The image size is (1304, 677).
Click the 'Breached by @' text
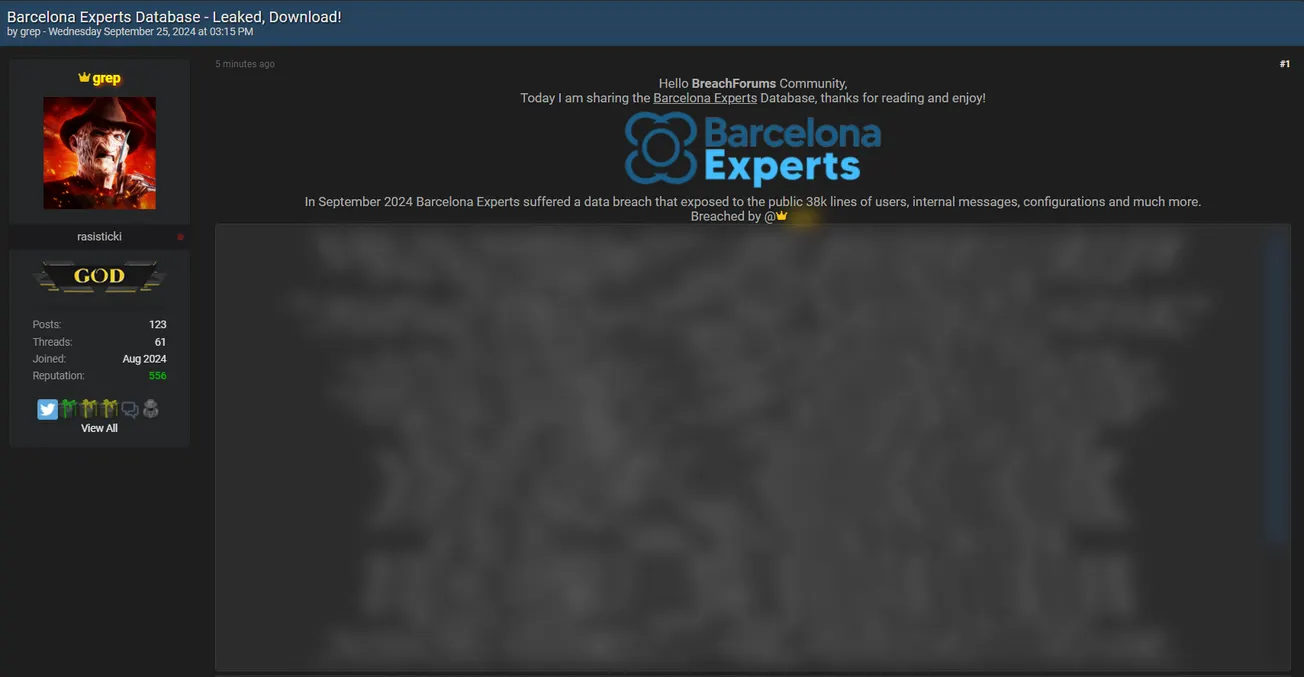coord(733,216)
